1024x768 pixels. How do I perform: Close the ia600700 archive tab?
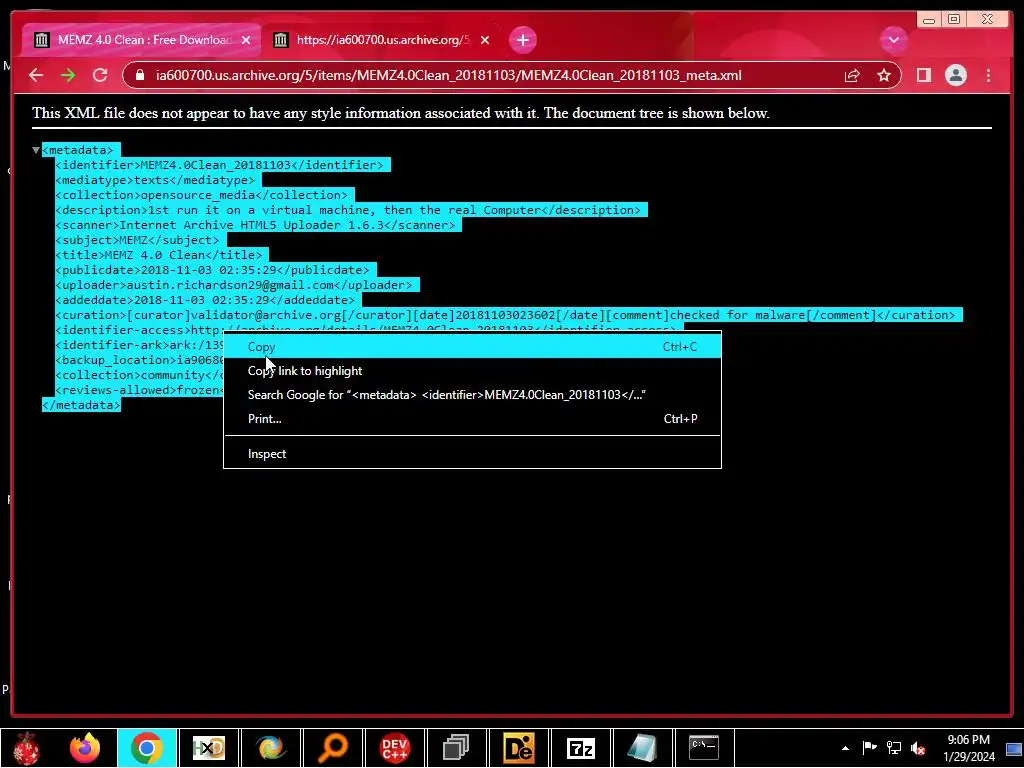point(485,40)
